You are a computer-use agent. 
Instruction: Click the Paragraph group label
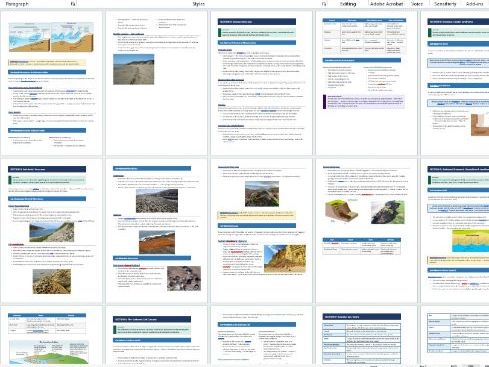click(x=17, y=4)
